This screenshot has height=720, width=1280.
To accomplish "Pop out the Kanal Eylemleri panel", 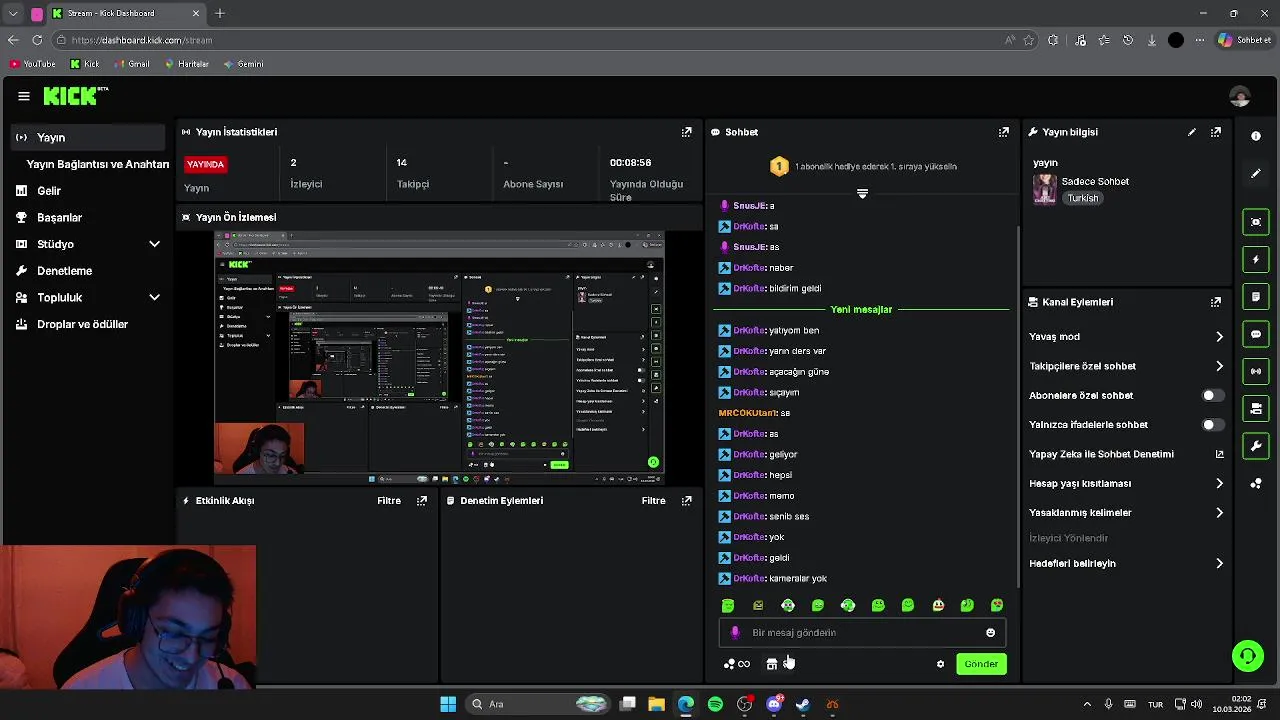I will pyautogui.click(x=1216, y=302).
